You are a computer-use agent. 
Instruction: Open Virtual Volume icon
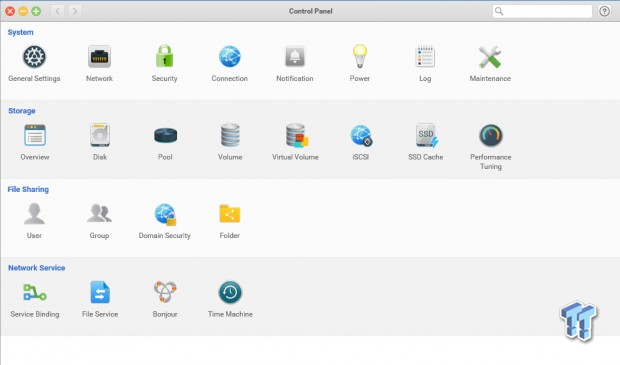pyautogui.click(x=297, y=135)
